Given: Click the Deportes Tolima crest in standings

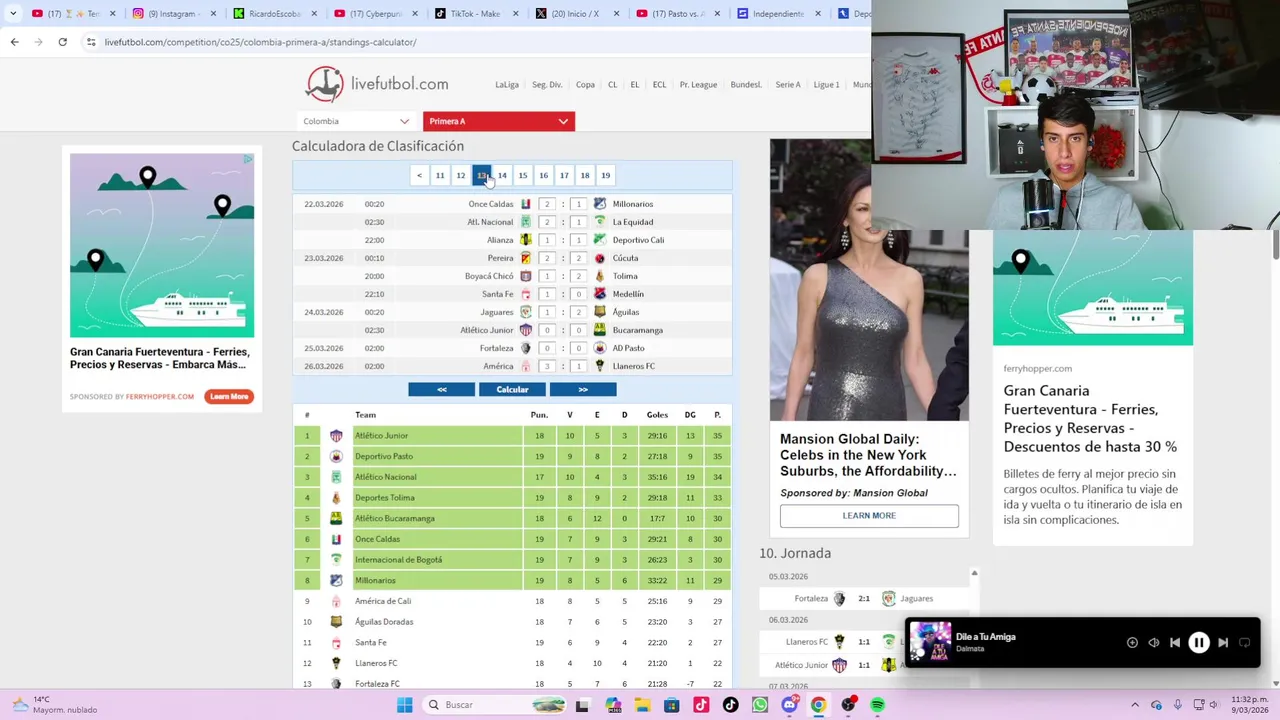Looking at the screenshot, I should tap(336, 498).
